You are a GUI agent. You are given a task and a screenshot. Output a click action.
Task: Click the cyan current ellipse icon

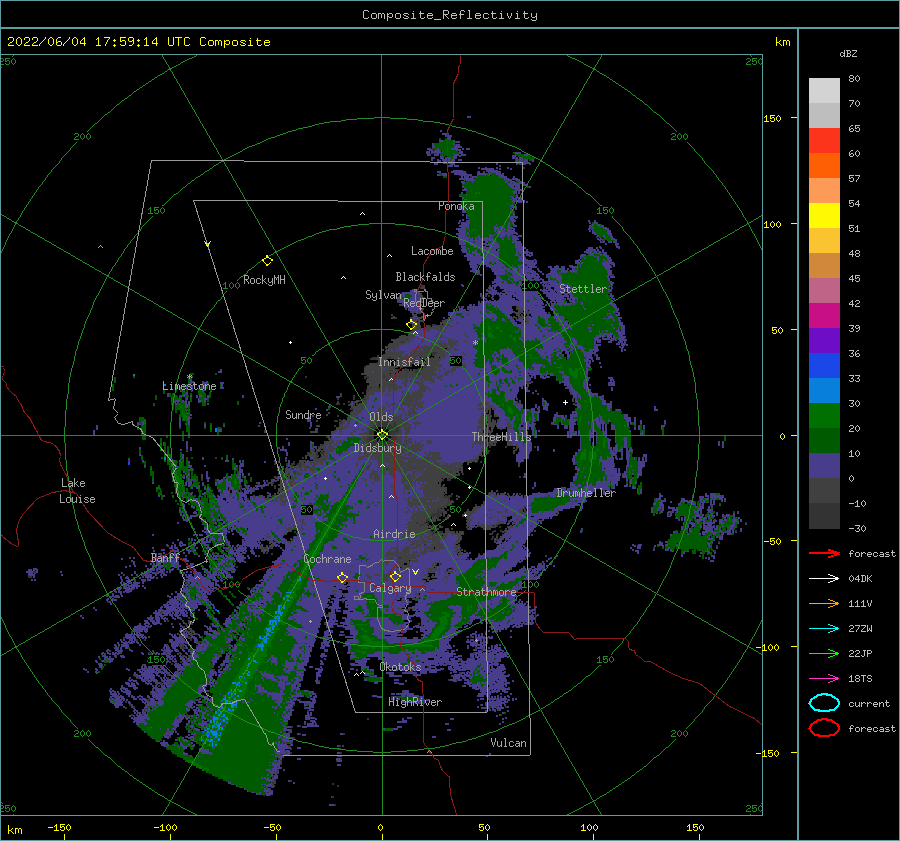coord(824,703)
